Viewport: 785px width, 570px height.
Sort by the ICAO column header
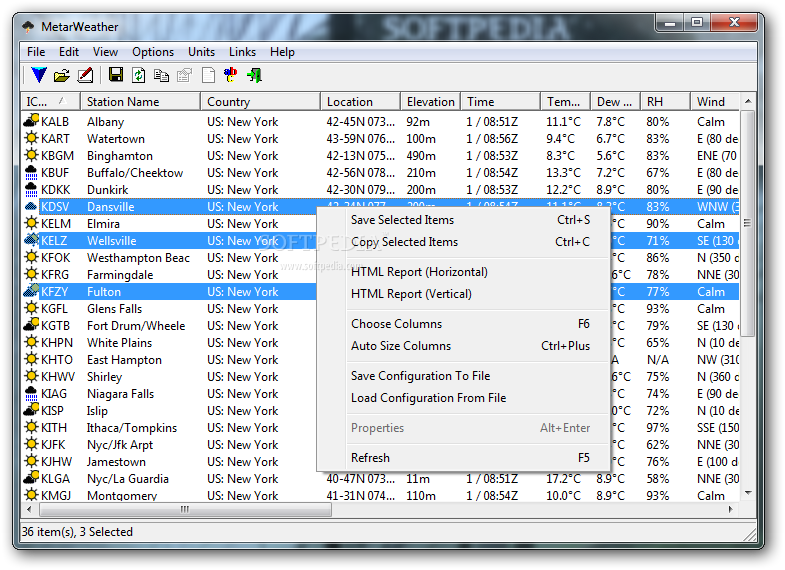point(51,102)
